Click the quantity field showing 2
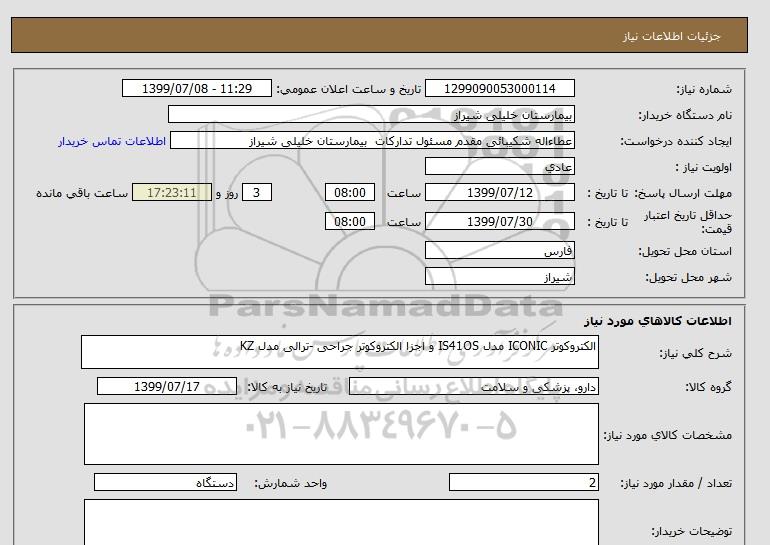Viewport: 770px width, 545px height. (523, 483)
